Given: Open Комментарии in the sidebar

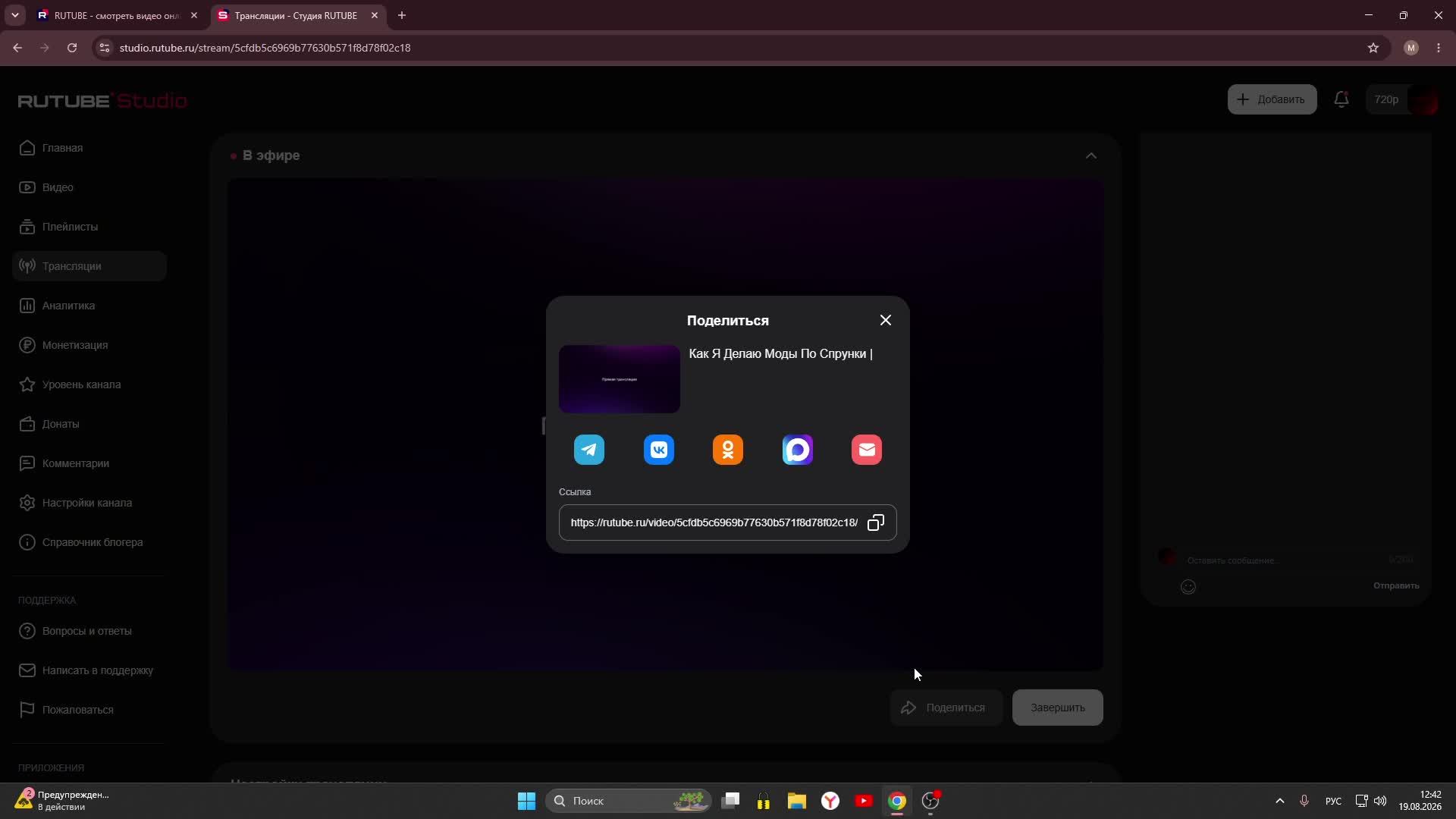Looking at the screenshot, I should tap(89, 463).
